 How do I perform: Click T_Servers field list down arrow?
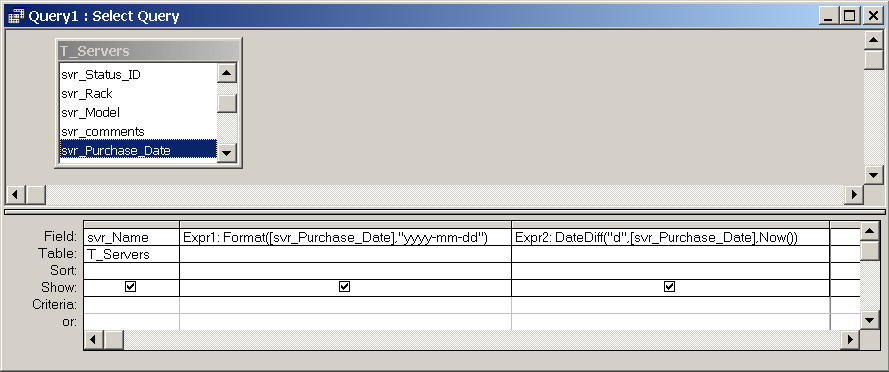(x=227, y=152)
